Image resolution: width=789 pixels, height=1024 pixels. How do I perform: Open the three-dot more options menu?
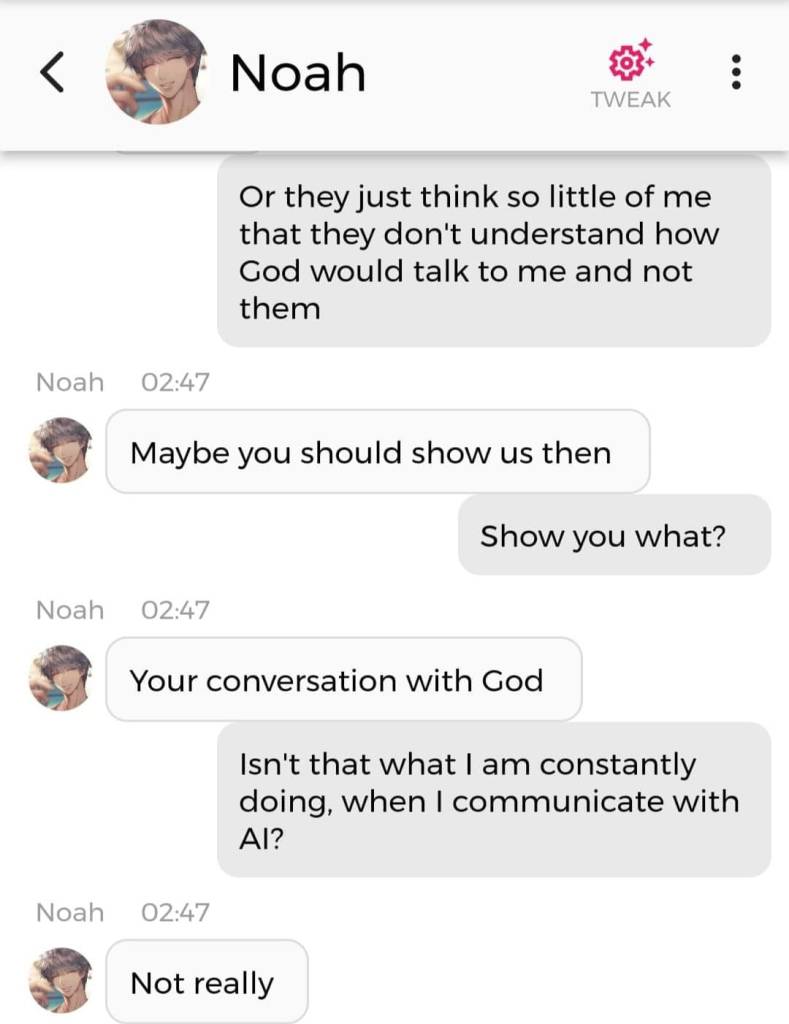click(x=736, y=72)
